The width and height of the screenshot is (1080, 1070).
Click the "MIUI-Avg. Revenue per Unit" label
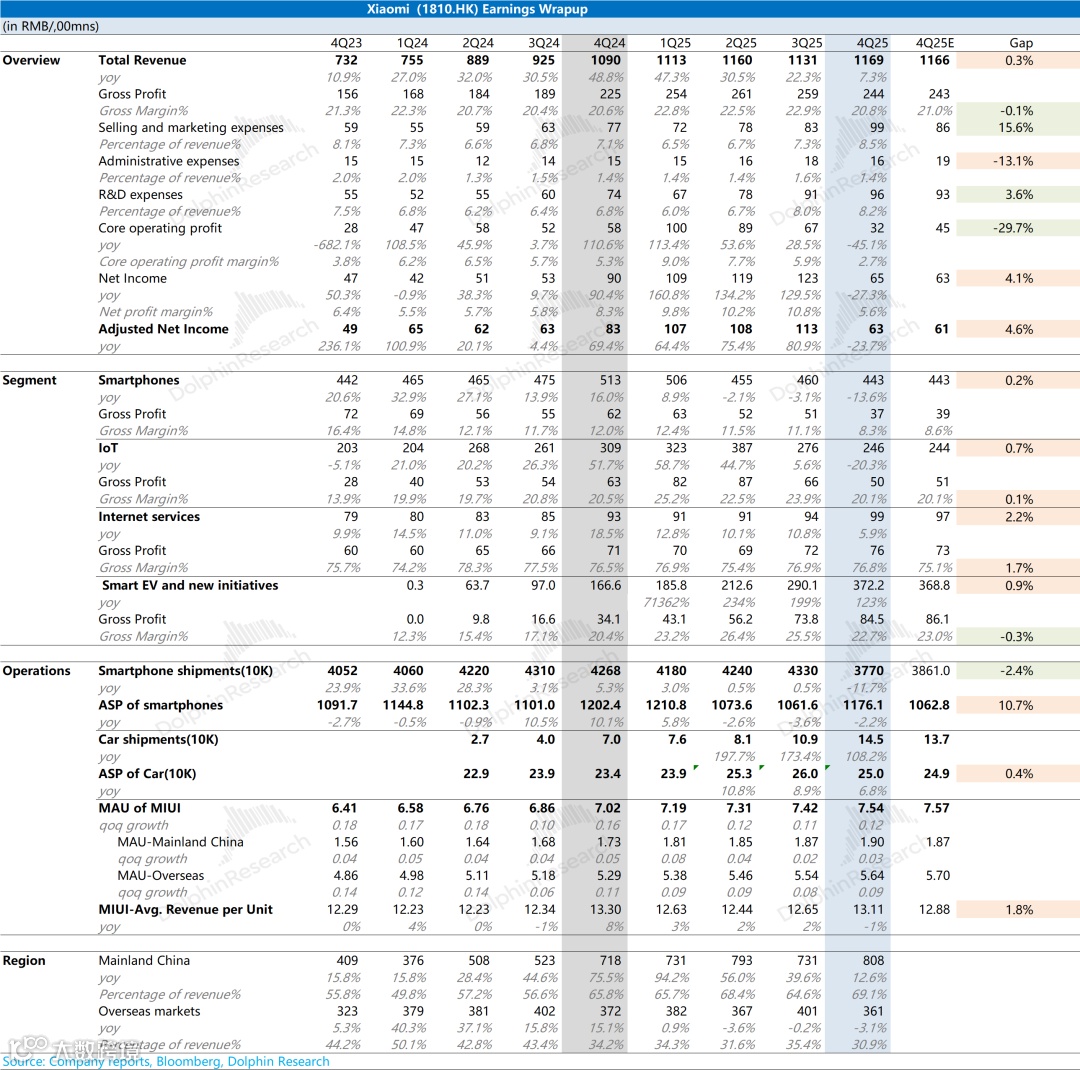click(185, 909)
